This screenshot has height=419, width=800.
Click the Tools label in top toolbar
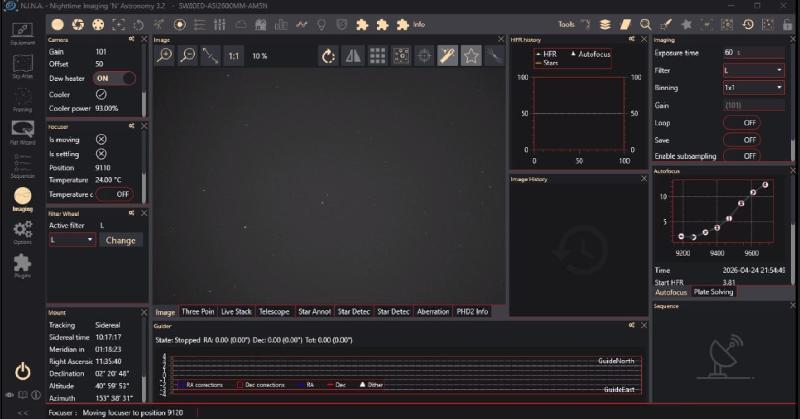[x=566, y=24]
